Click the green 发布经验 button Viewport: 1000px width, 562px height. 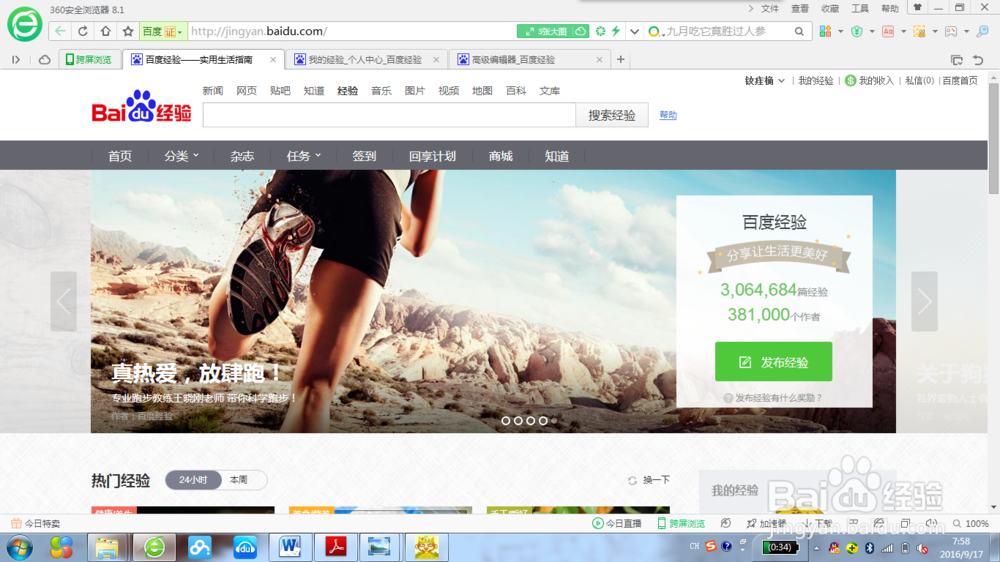(773, 362)
